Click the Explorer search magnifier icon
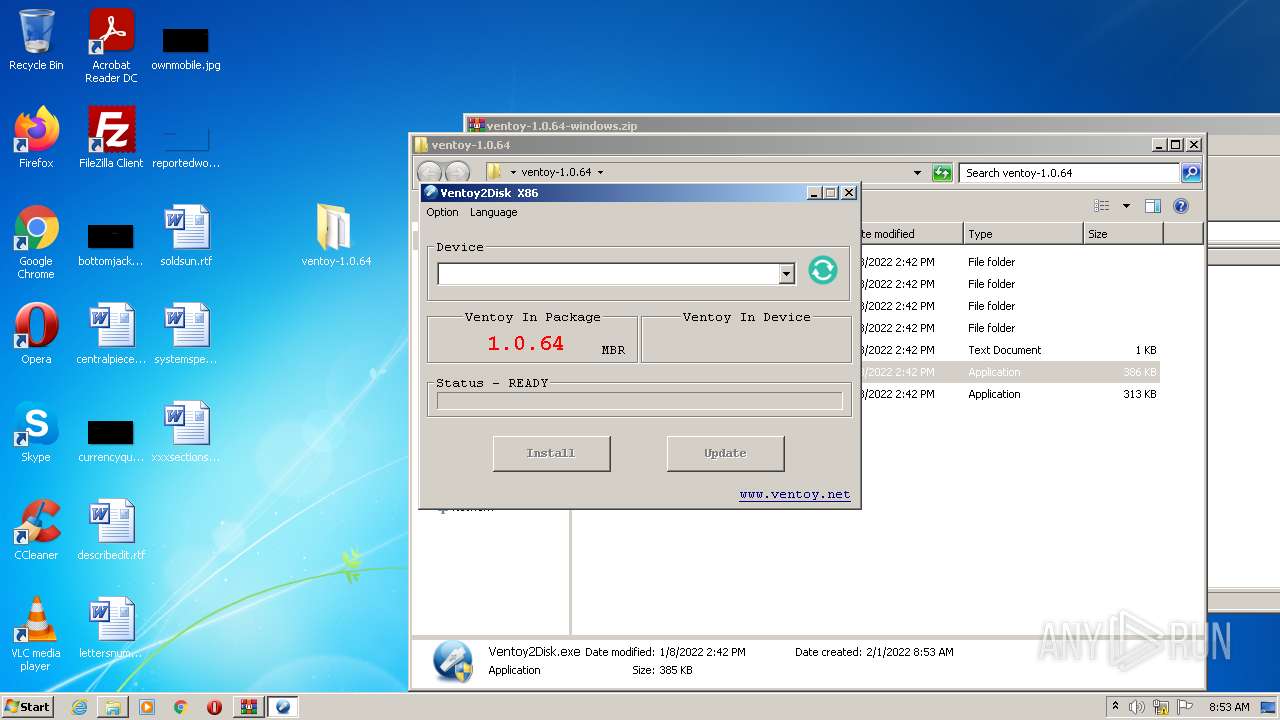 (1191, 173)
